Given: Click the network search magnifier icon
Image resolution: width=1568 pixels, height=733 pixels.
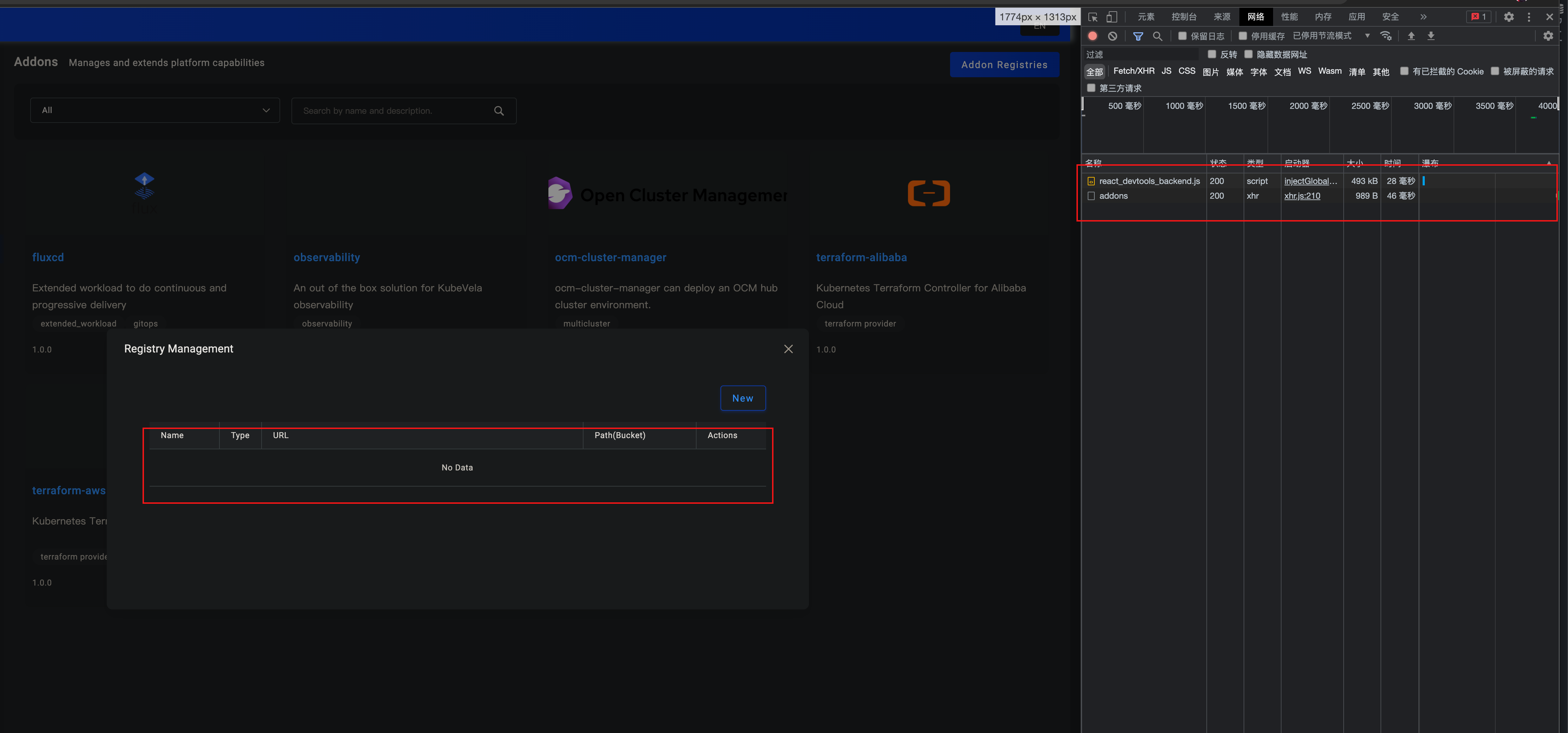Looking at the screenshot, I should coord(1158,36).
